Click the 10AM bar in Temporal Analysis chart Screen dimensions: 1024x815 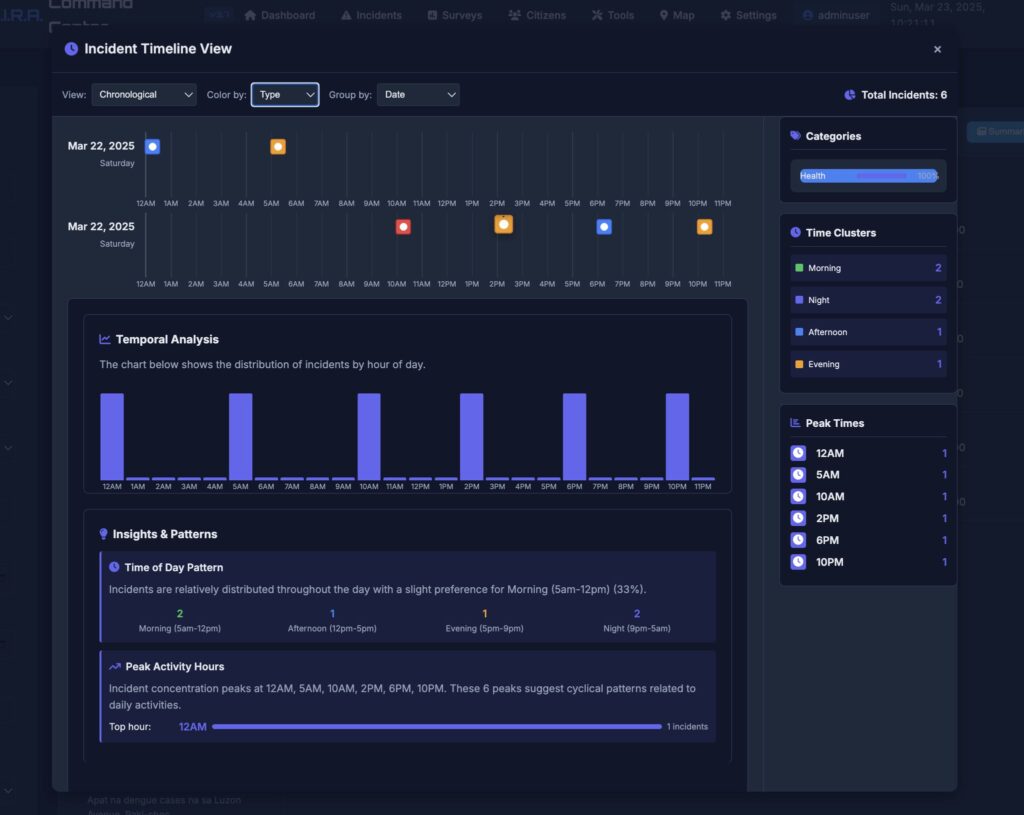[x=369, y=436]
